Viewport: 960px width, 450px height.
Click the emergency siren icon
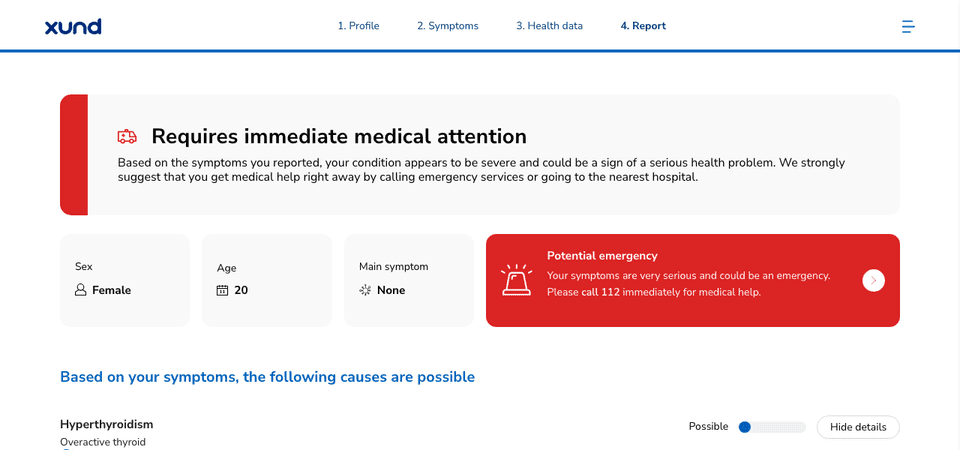coord(516,280)
